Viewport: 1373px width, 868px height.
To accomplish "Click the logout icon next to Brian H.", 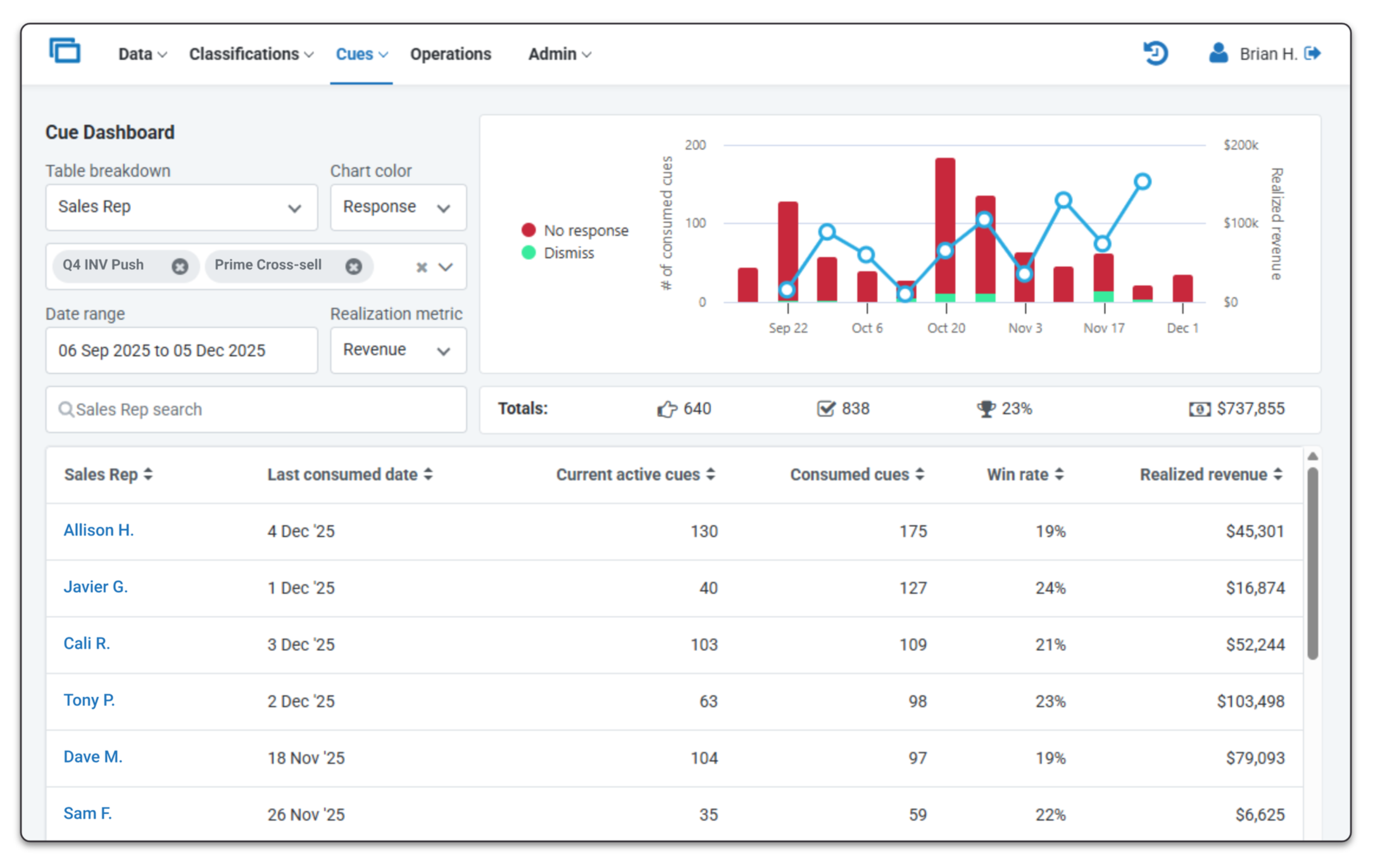I will point(1314,54).
